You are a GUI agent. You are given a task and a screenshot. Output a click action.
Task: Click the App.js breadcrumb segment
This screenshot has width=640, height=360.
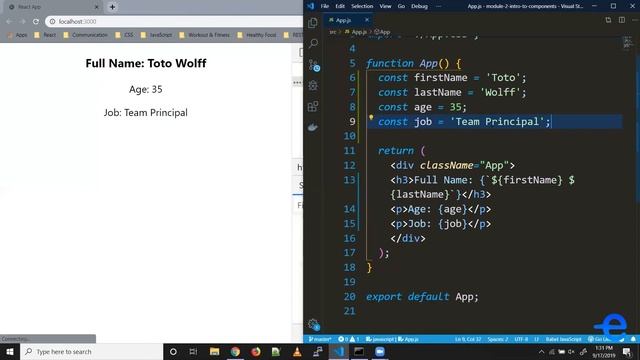pyautogui.click(x=356, y=32)
